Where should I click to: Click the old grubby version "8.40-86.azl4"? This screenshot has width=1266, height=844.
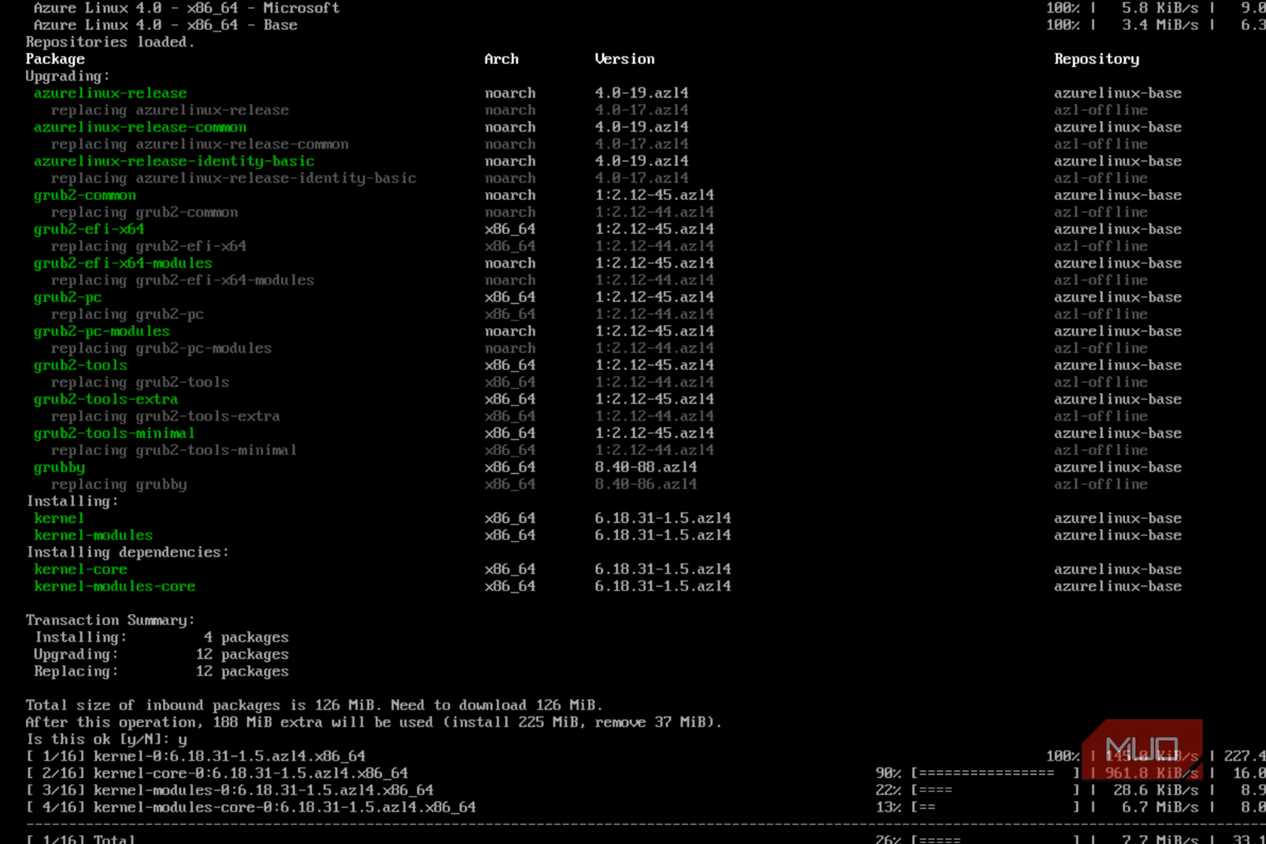646,484
